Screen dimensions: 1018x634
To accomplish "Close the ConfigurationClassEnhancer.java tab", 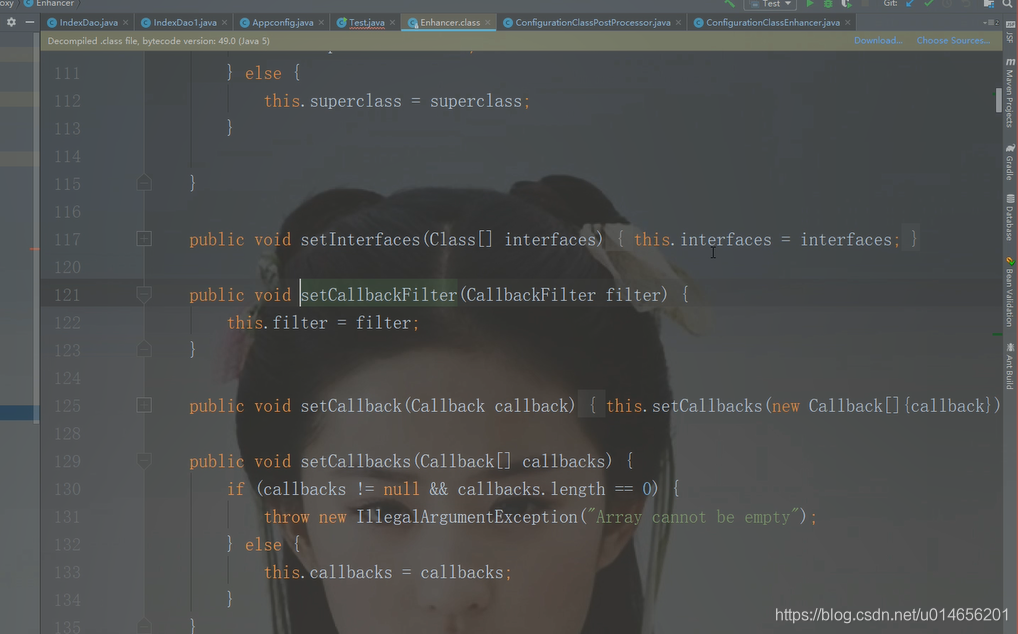I will pyautogui.click(x=848, y=22).
